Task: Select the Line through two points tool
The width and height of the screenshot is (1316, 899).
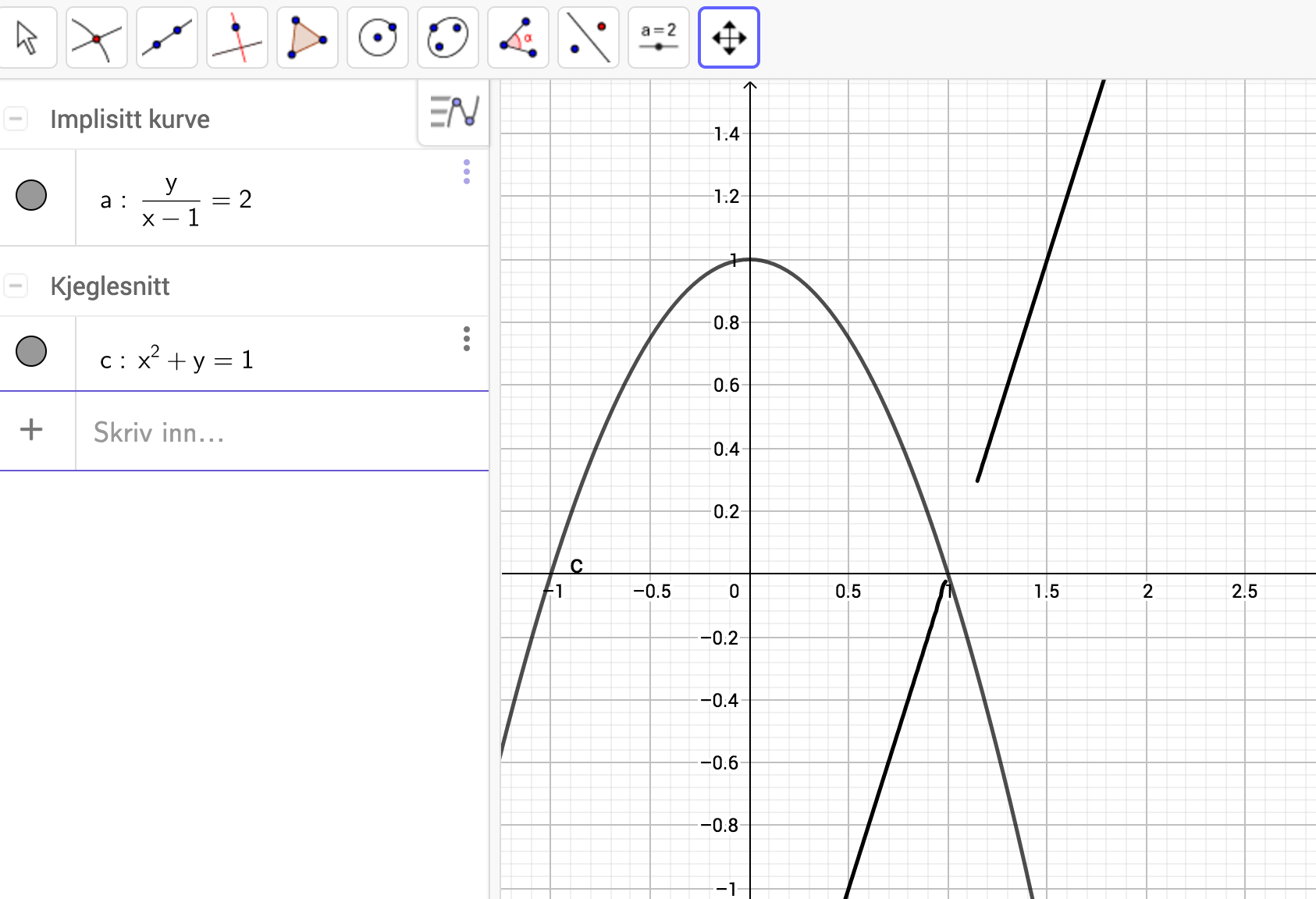Action: pyautogui.click(x=167, y=37)
